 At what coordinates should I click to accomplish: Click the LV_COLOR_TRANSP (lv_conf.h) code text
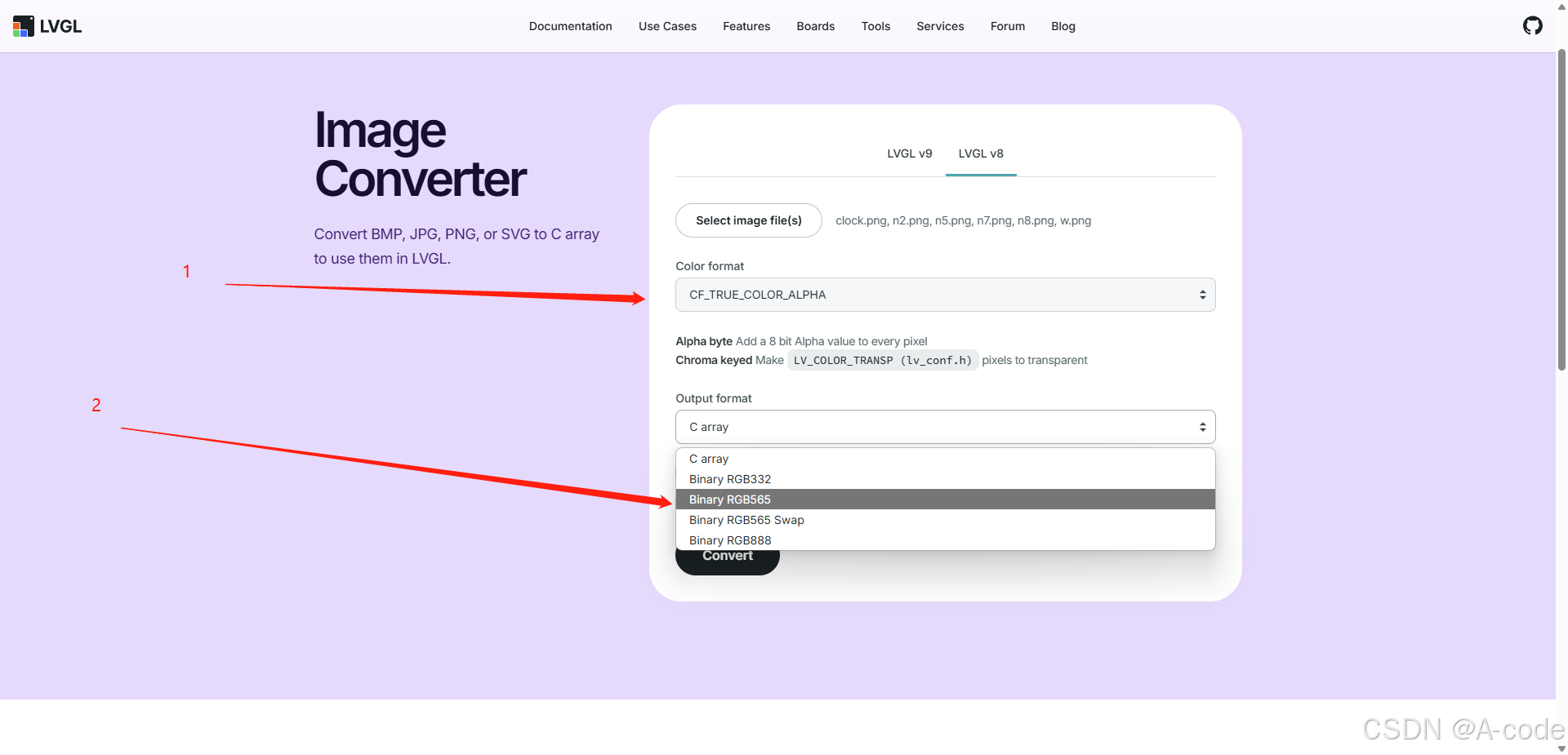click(882, 360)
